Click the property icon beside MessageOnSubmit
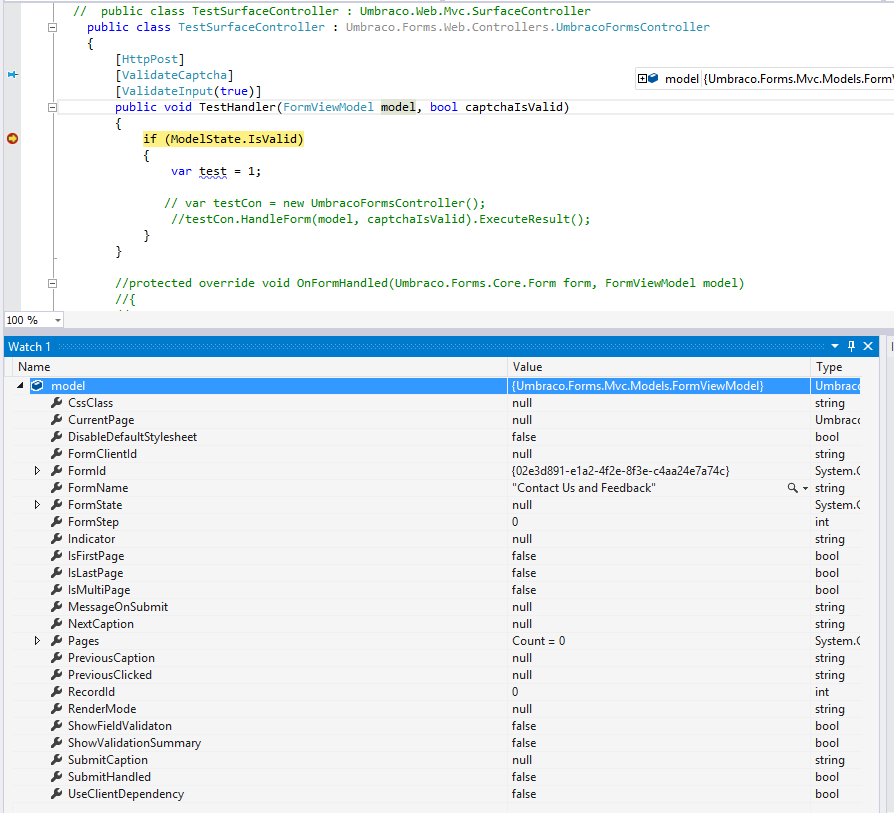Viewport: 894px width, 813px height. (56, 607)
